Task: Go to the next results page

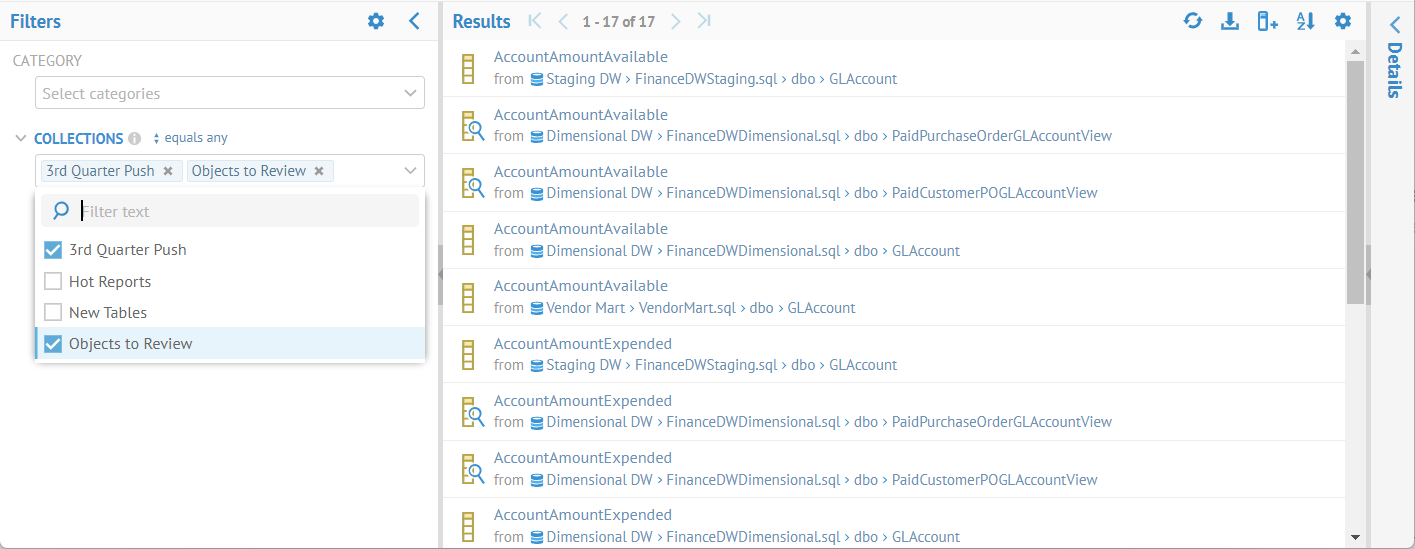Action: coord(676,21)
